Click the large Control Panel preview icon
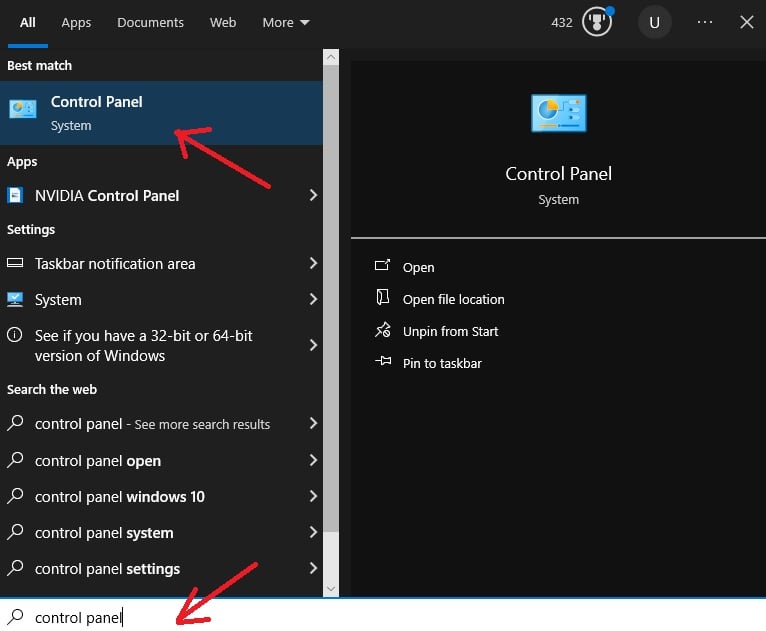The height and width of the screenshot is (631, 766). click(x=558, y=114)
